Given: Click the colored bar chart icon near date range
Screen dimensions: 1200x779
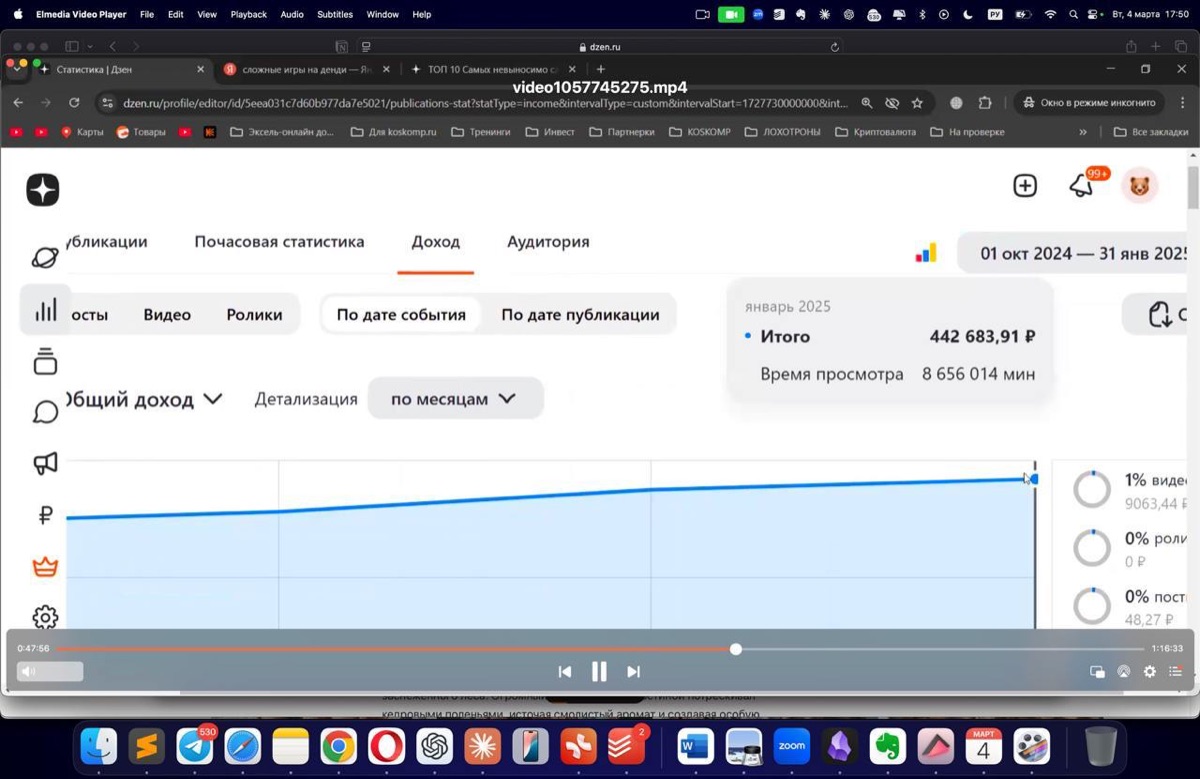Looking at the screenshot, I should [x=926, y=253].
